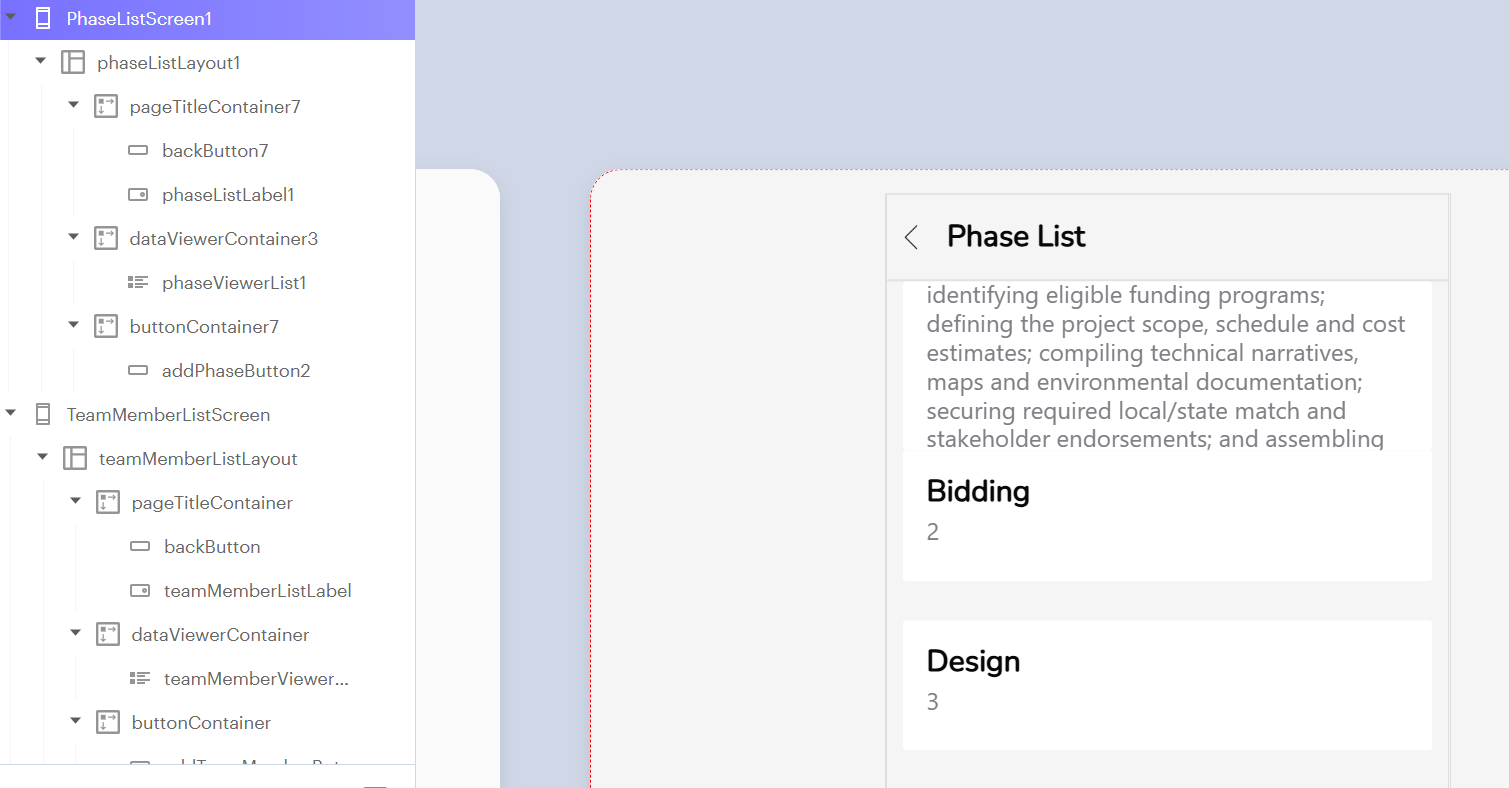
Task: Select teamMemberListLabel in the tree
Action: tap(258, 591)
